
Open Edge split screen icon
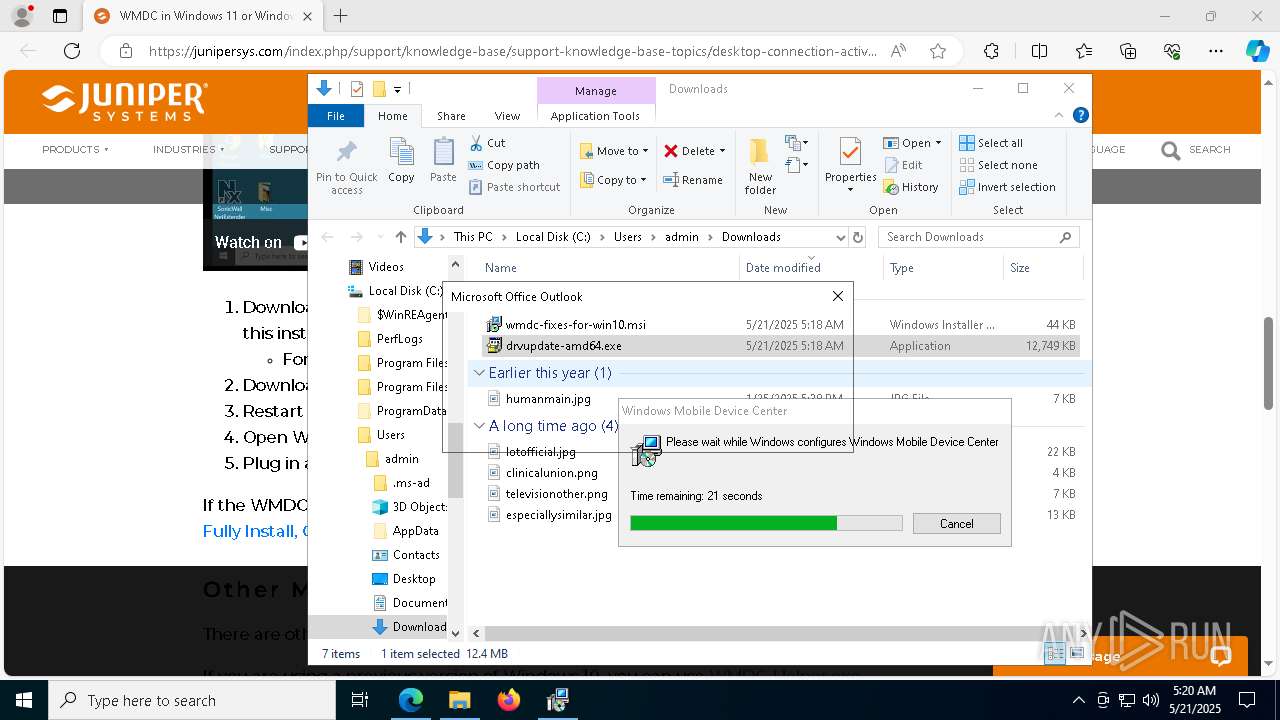1039,51
